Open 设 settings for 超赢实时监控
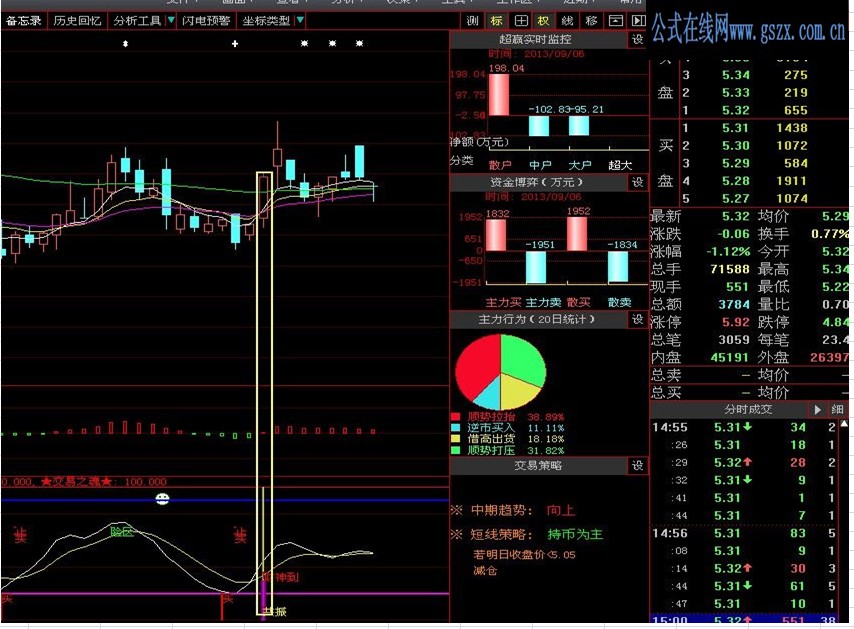Screen dimensions: 854x629 (638, 40)
